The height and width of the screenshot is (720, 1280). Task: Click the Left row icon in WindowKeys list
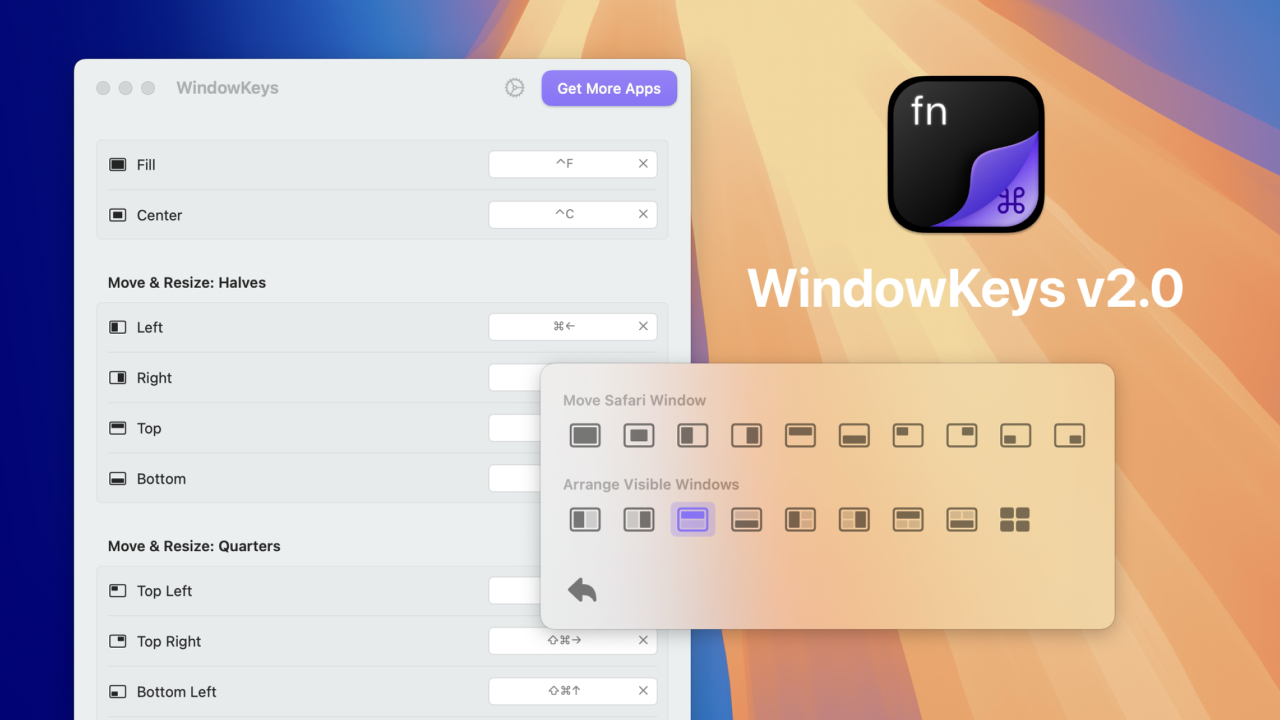[x=118, y=327]
